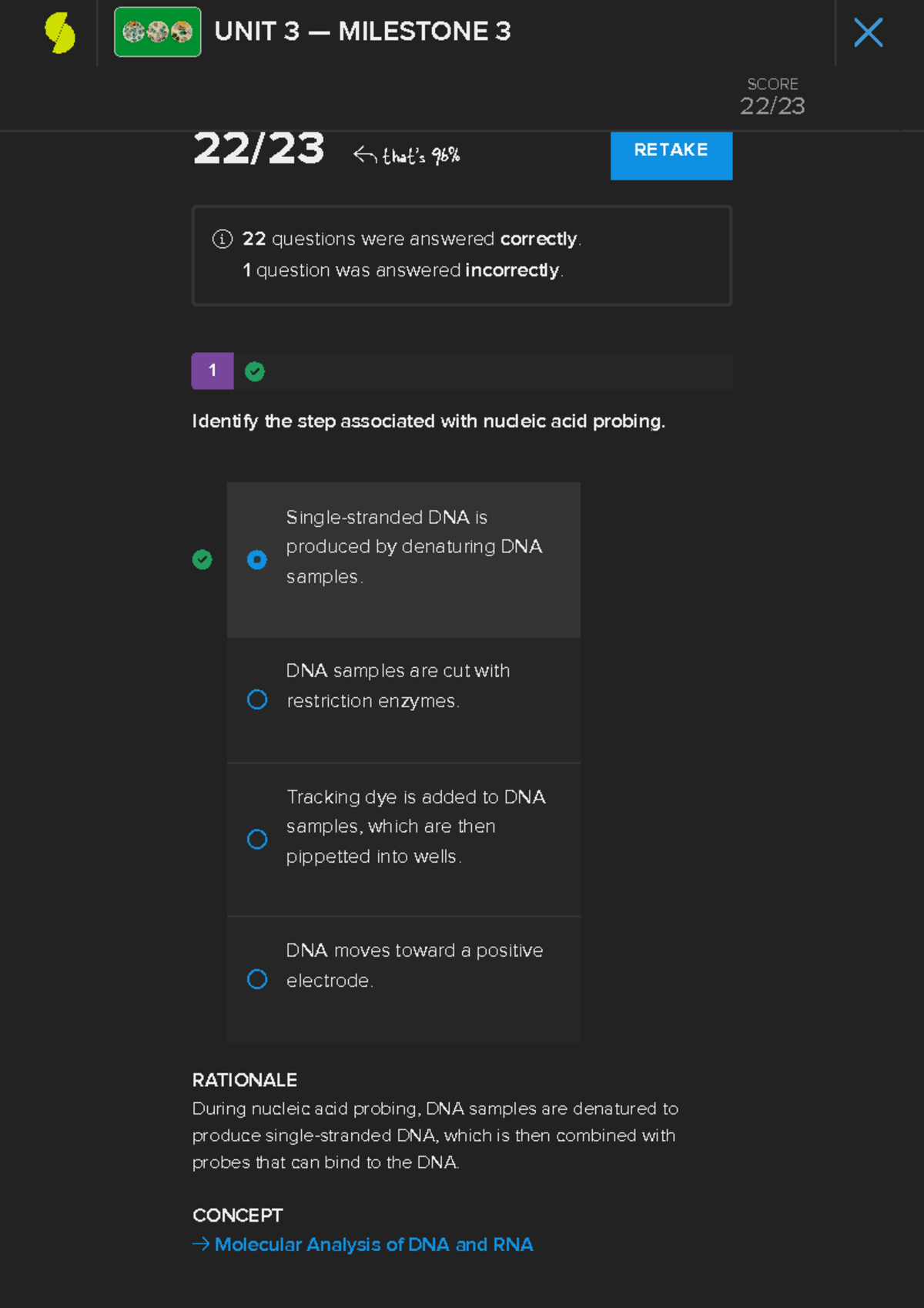Expand the score summary box
924x1308 pixels.
tap(461, 255)
